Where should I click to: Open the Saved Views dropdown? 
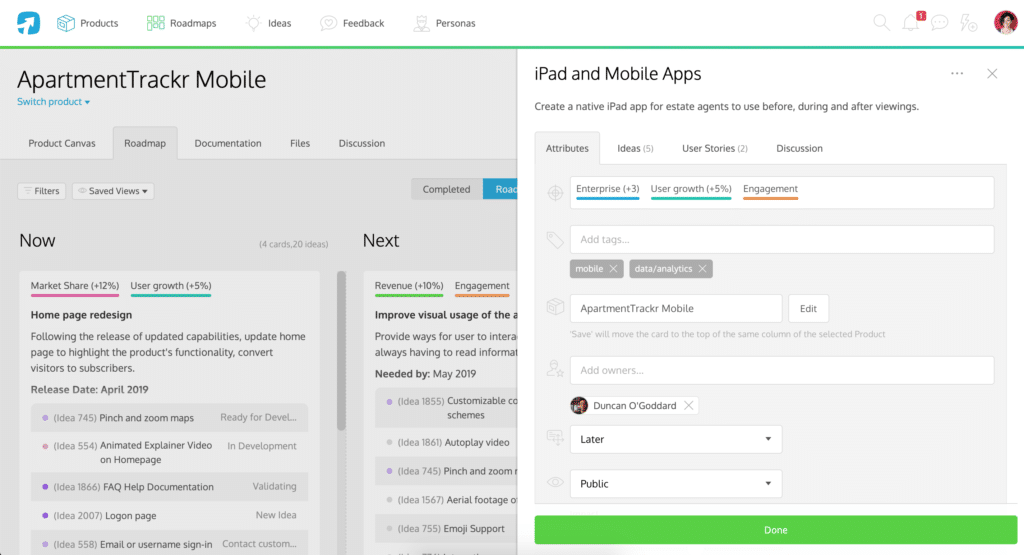click(113, 191)
